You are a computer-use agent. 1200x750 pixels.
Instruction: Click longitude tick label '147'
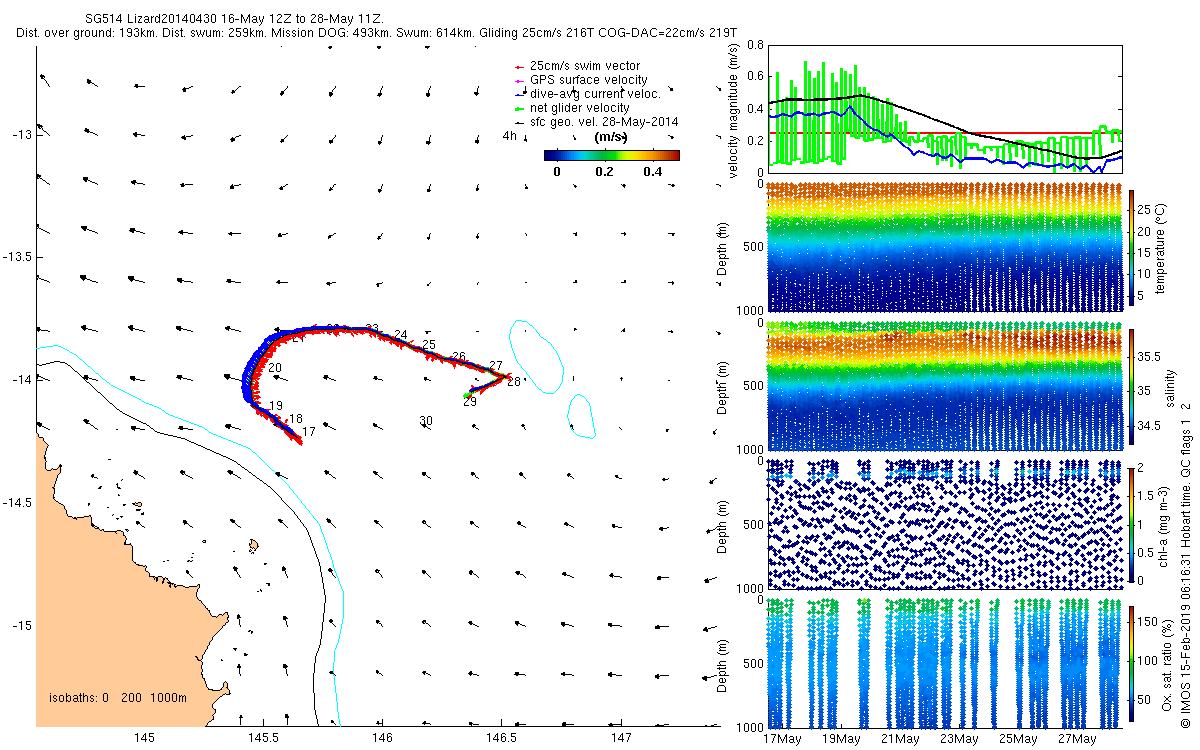click(x=621, y=738)
